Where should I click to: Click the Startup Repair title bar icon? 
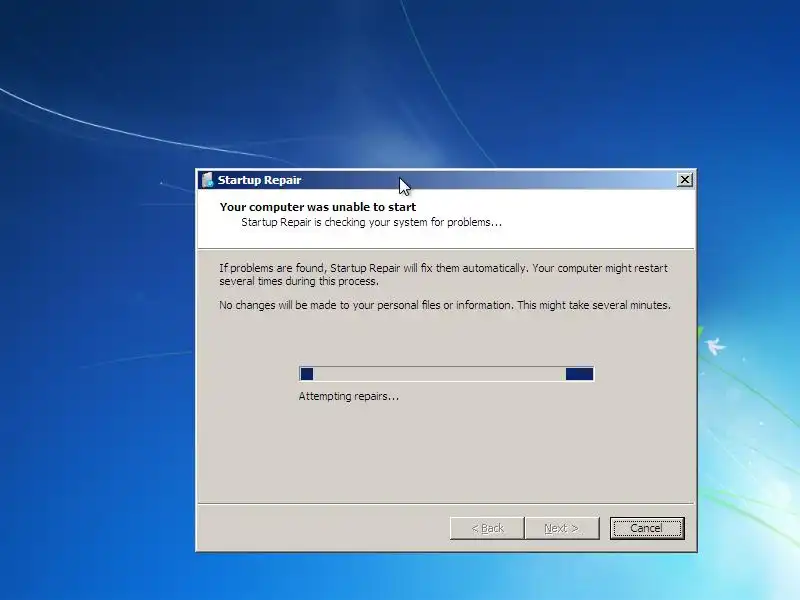click(x=207, y=180)
